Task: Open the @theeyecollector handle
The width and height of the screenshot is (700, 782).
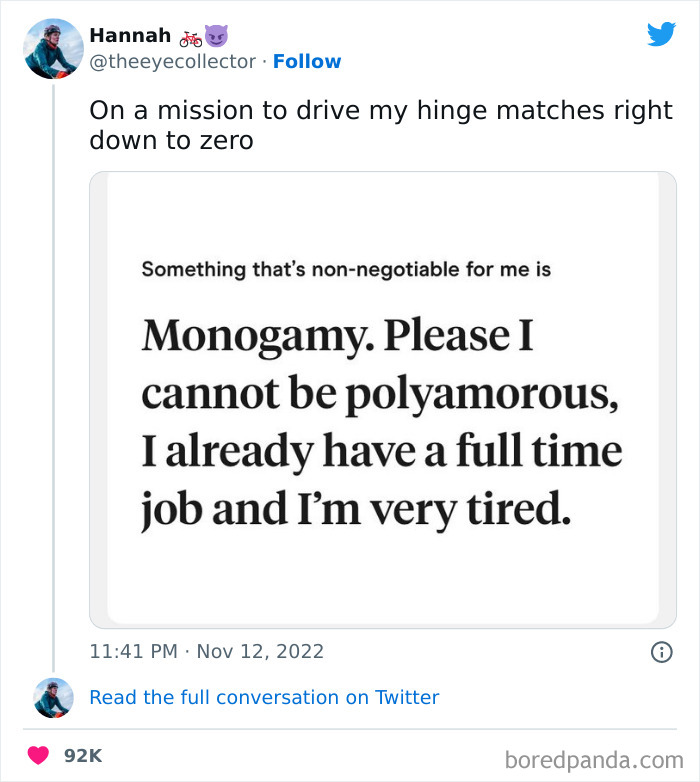Action: 172,62
